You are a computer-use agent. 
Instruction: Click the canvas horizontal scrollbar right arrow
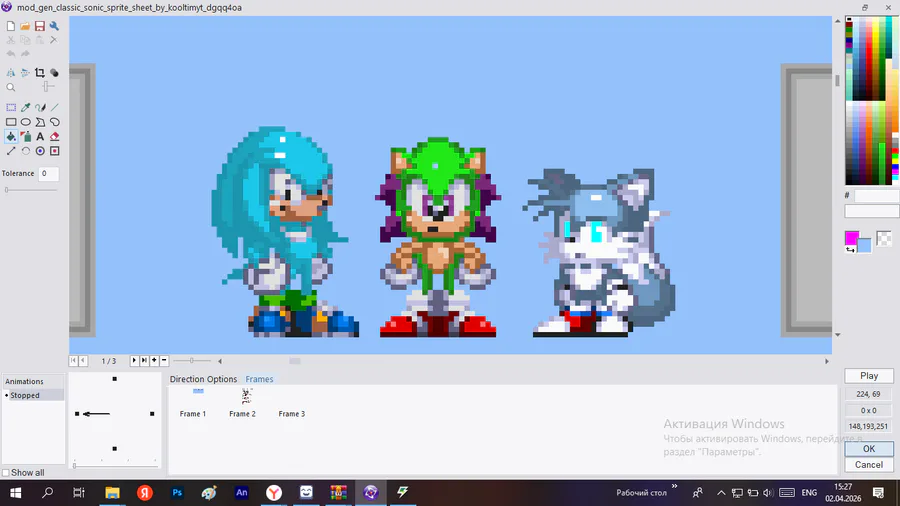(x=827, y=361)
